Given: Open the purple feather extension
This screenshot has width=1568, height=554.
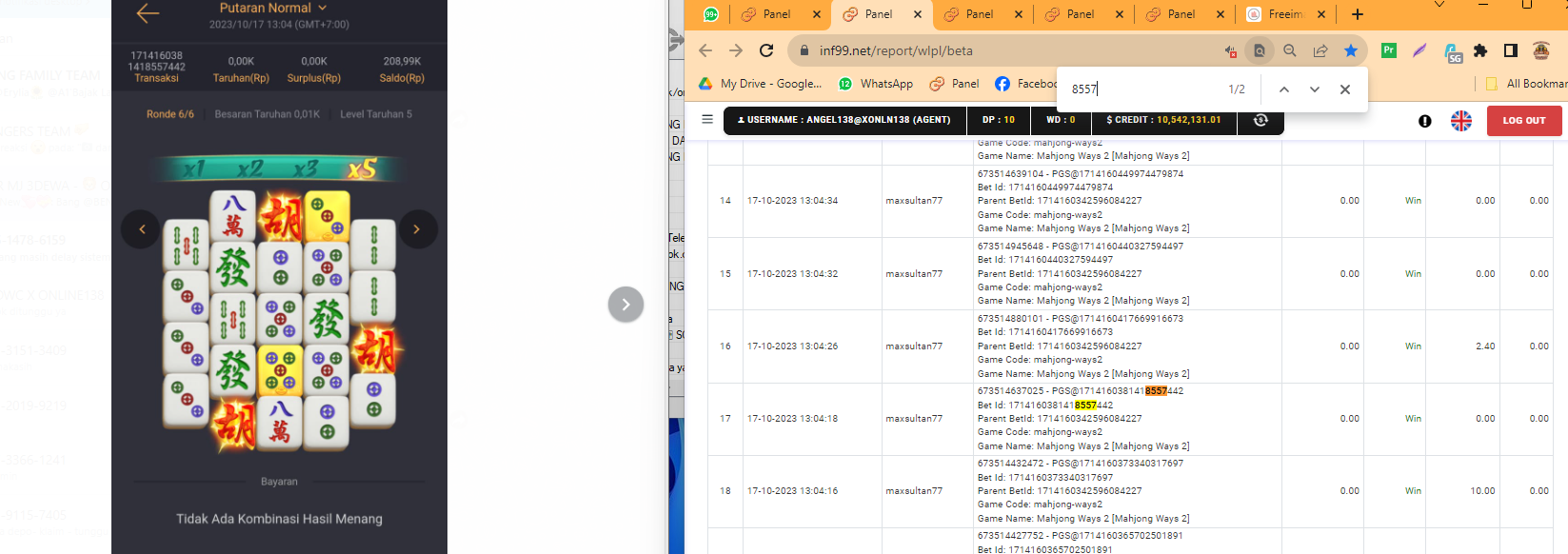Looking at the screenshot, I should click(x=1419, y=50).
